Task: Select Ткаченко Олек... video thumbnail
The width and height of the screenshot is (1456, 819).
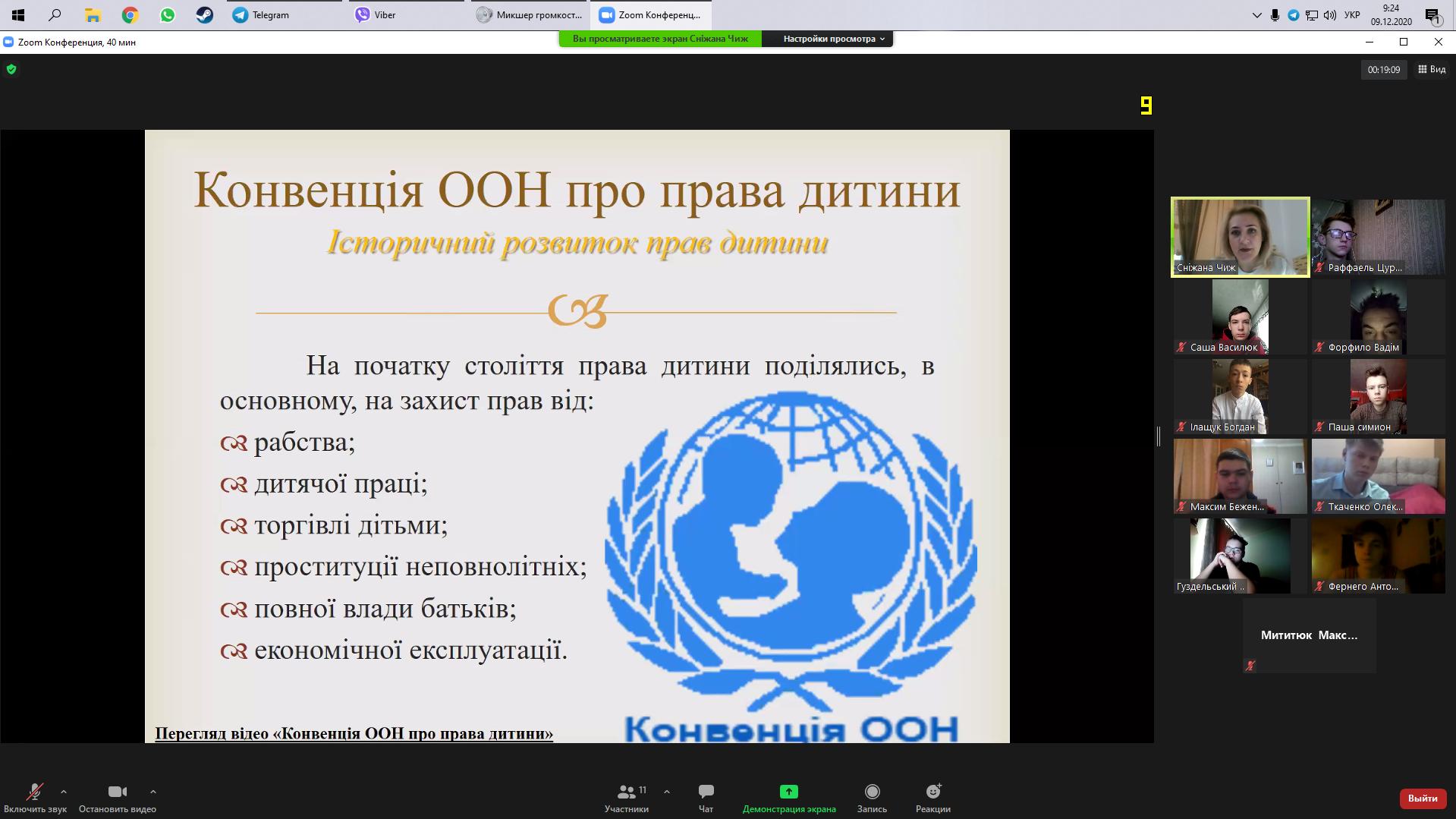Action: point(1379,476)
